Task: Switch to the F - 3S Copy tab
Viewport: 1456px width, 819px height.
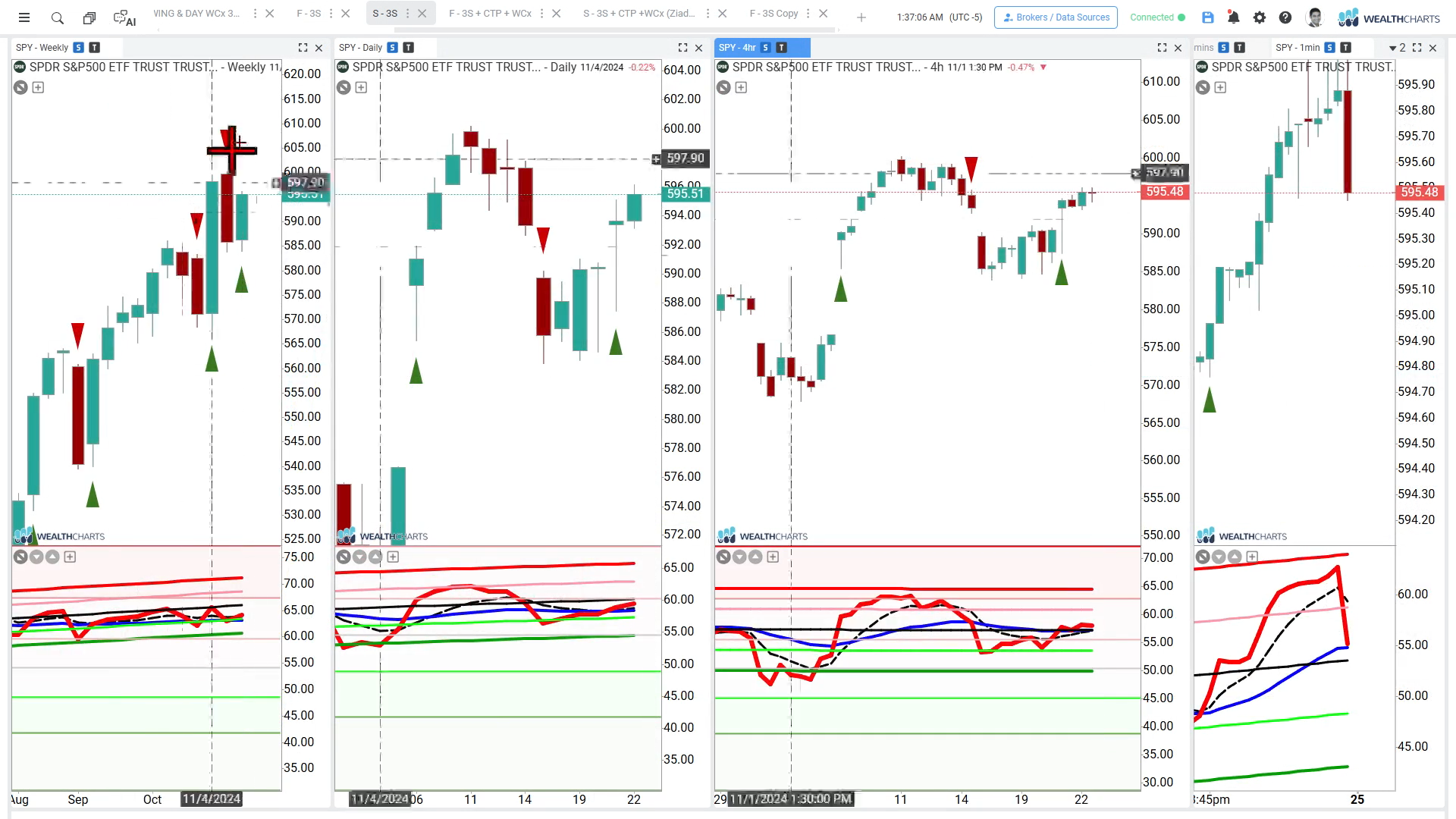Action: [773, 14]
